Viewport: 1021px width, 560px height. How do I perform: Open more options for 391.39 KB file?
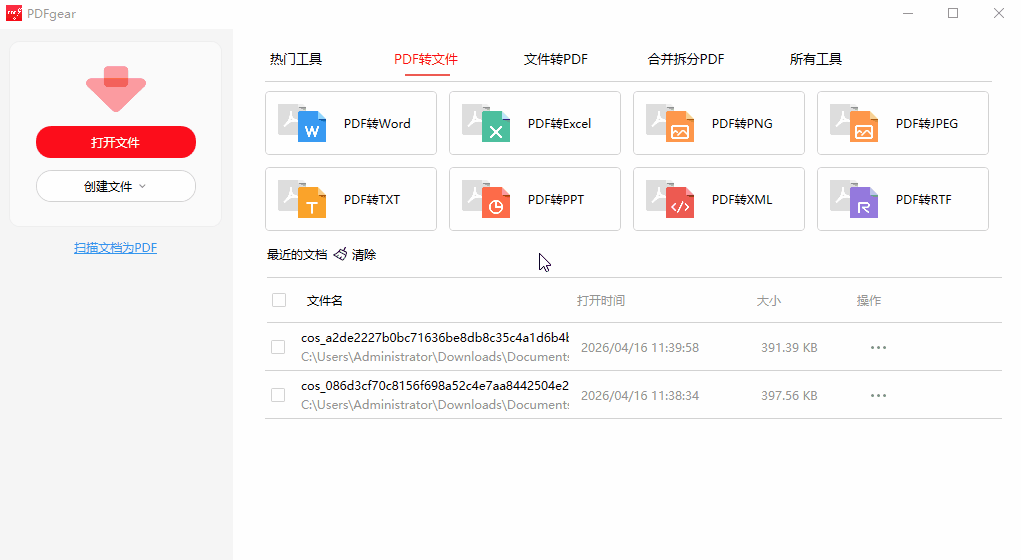[x=878, y=347]
